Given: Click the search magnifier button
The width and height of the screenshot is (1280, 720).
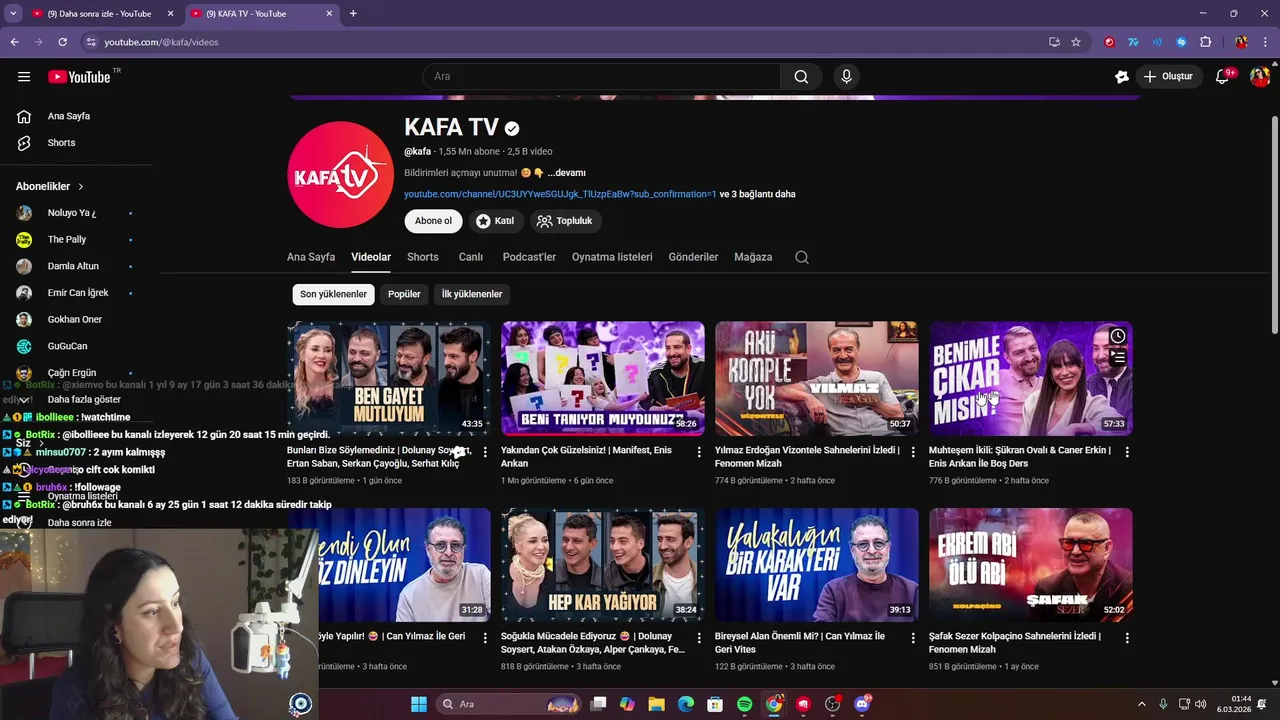Looking at the screenshot, I should (801, 77).
